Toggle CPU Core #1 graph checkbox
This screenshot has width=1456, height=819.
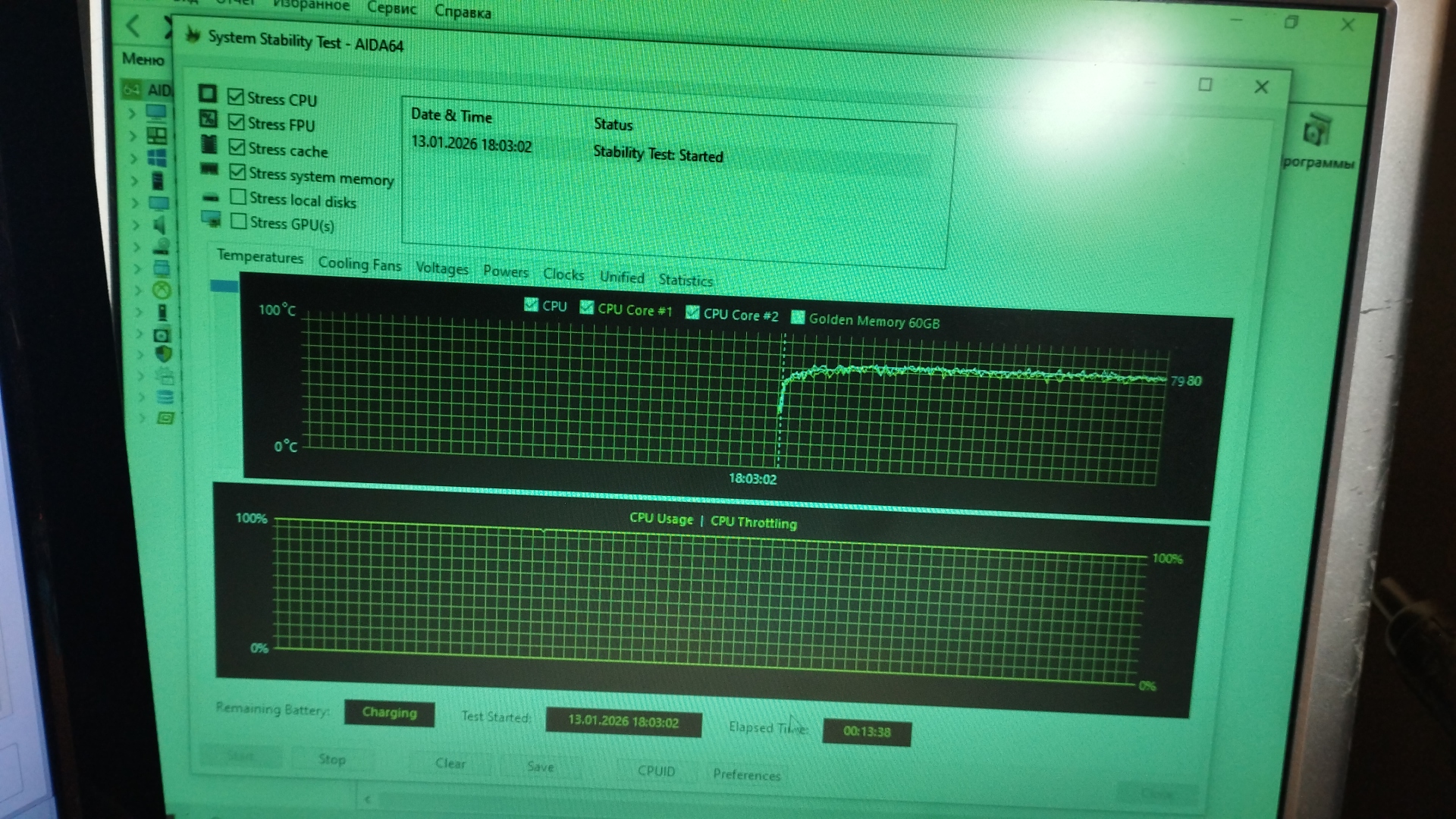pos(586,307)
